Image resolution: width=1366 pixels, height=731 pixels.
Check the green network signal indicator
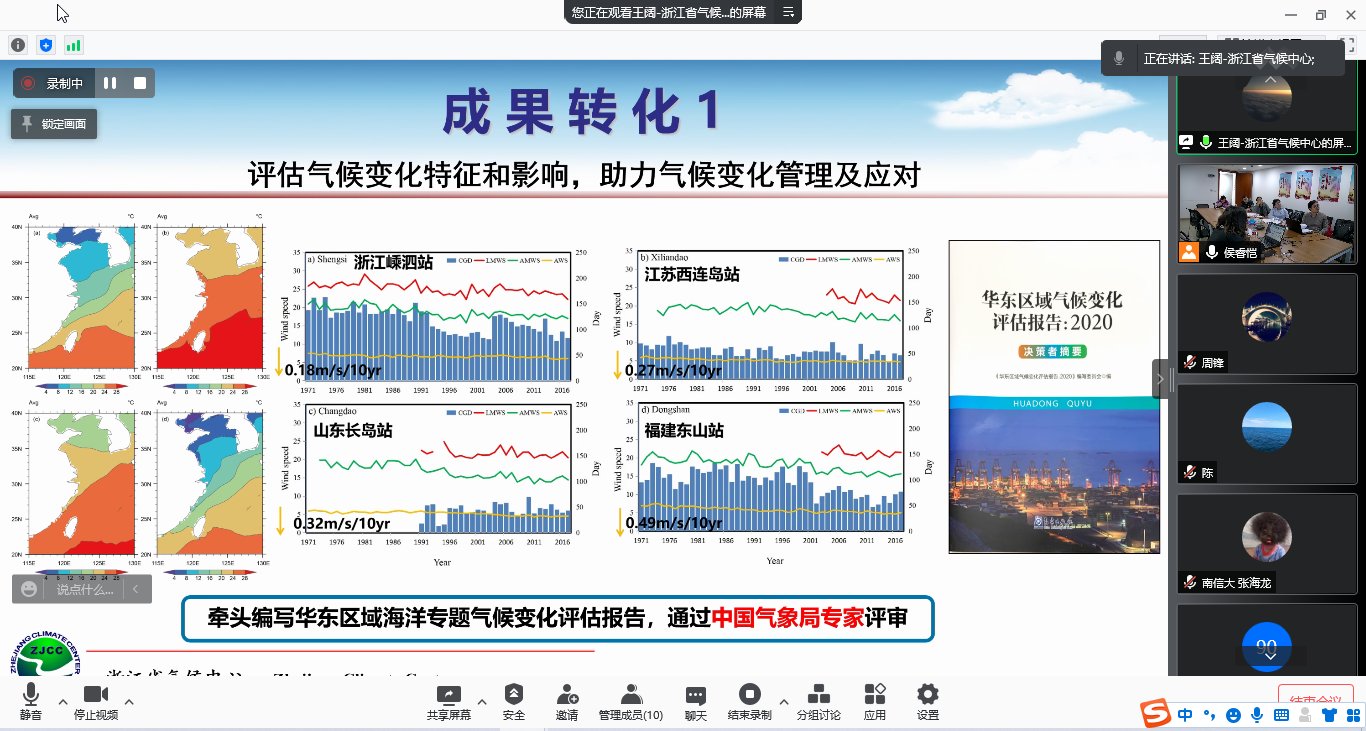coord(74,45)
